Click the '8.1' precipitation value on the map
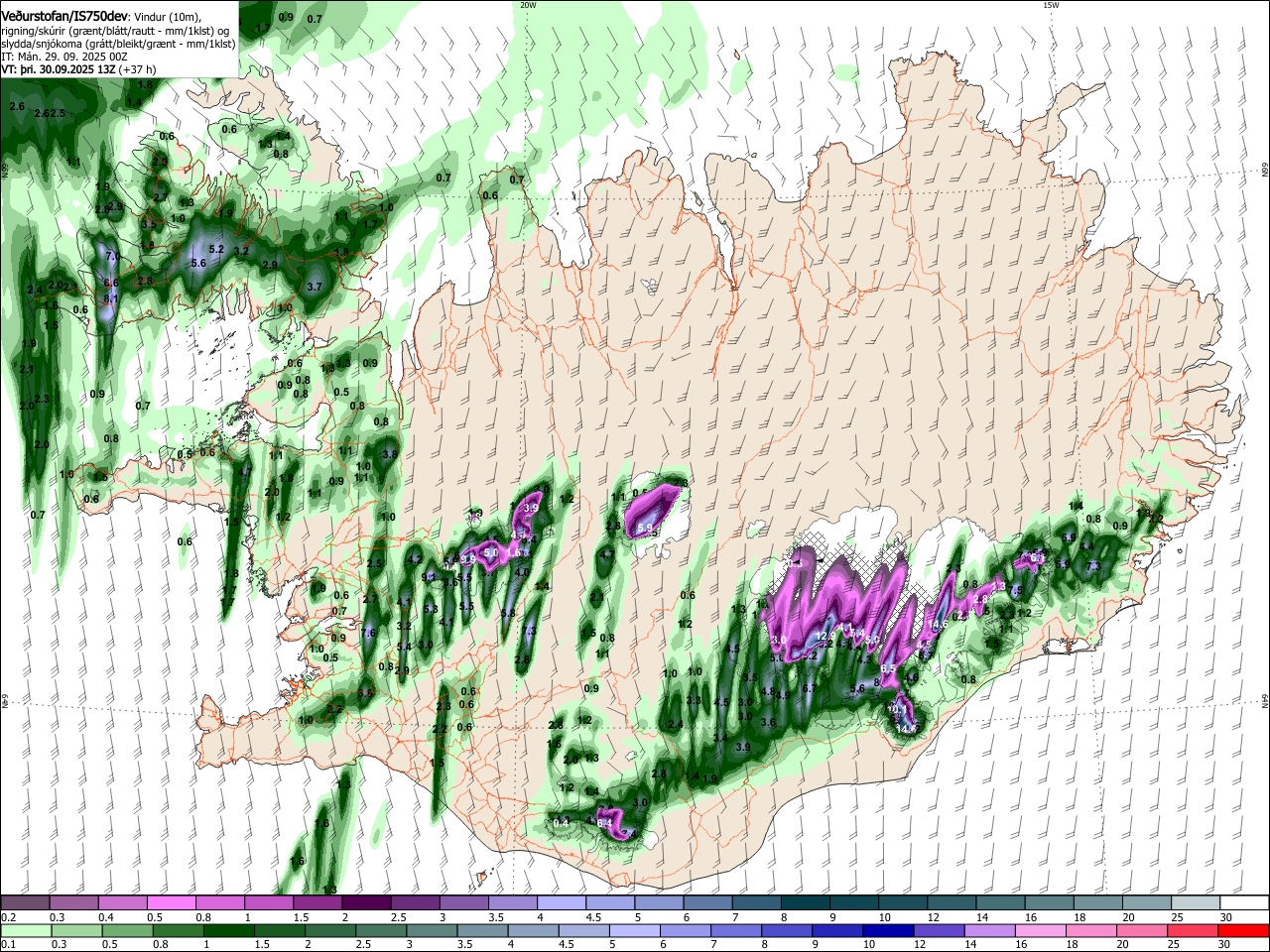The width and height of the screenshot is (1270, 952). [x=111, y=298]
